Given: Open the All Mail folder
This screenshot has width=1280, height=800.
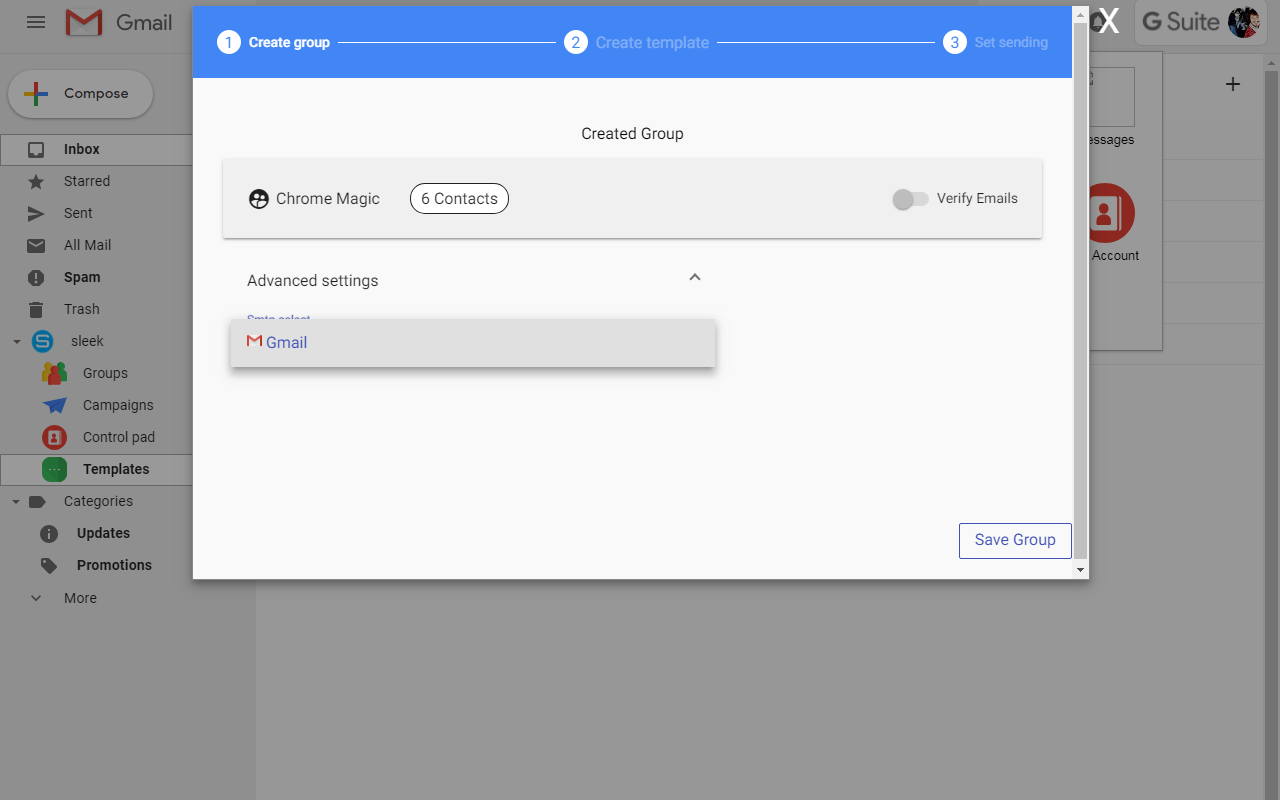Looking at the screenshot, I should (88, 245).
